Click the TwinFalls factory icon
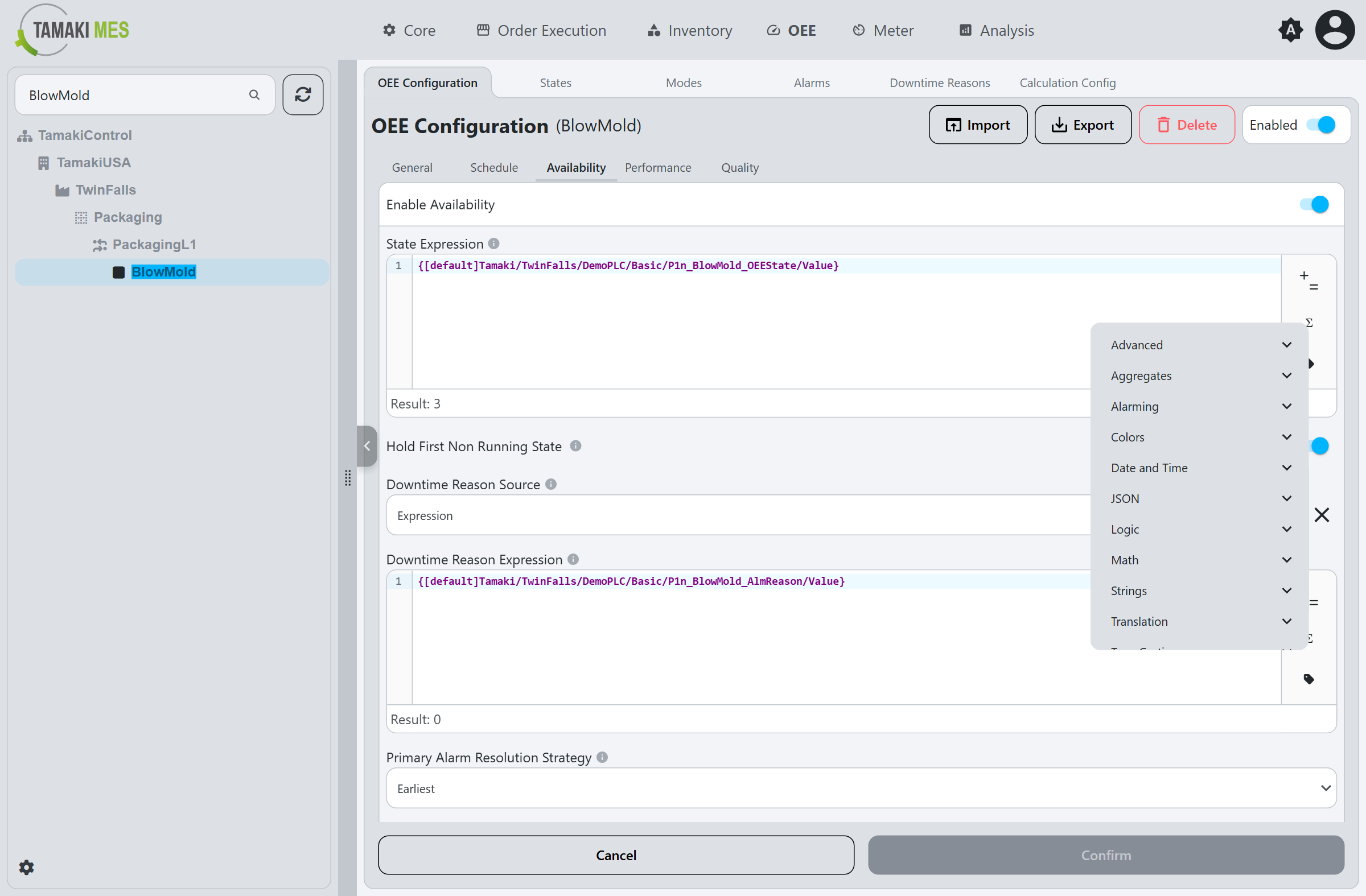The width and height of the screenshot is (1366, 896). 62,191
